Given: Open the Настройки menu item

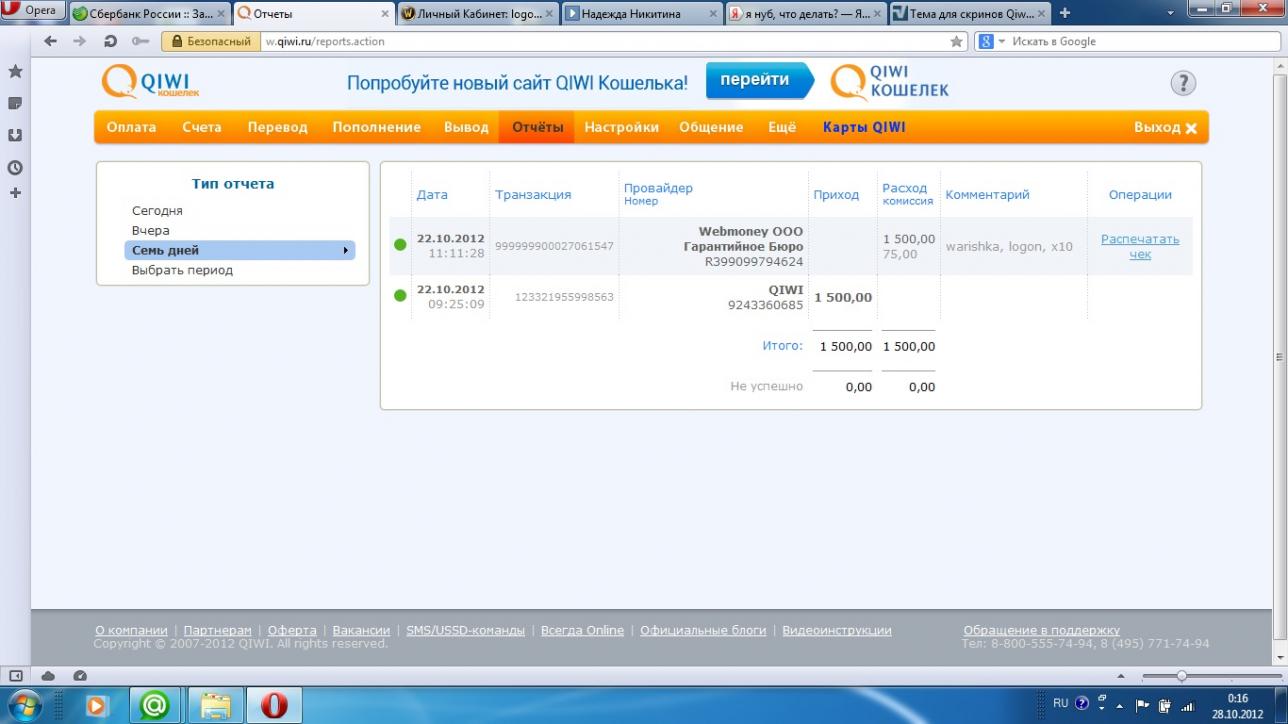Looking at the screenshot, I should 621,127.
